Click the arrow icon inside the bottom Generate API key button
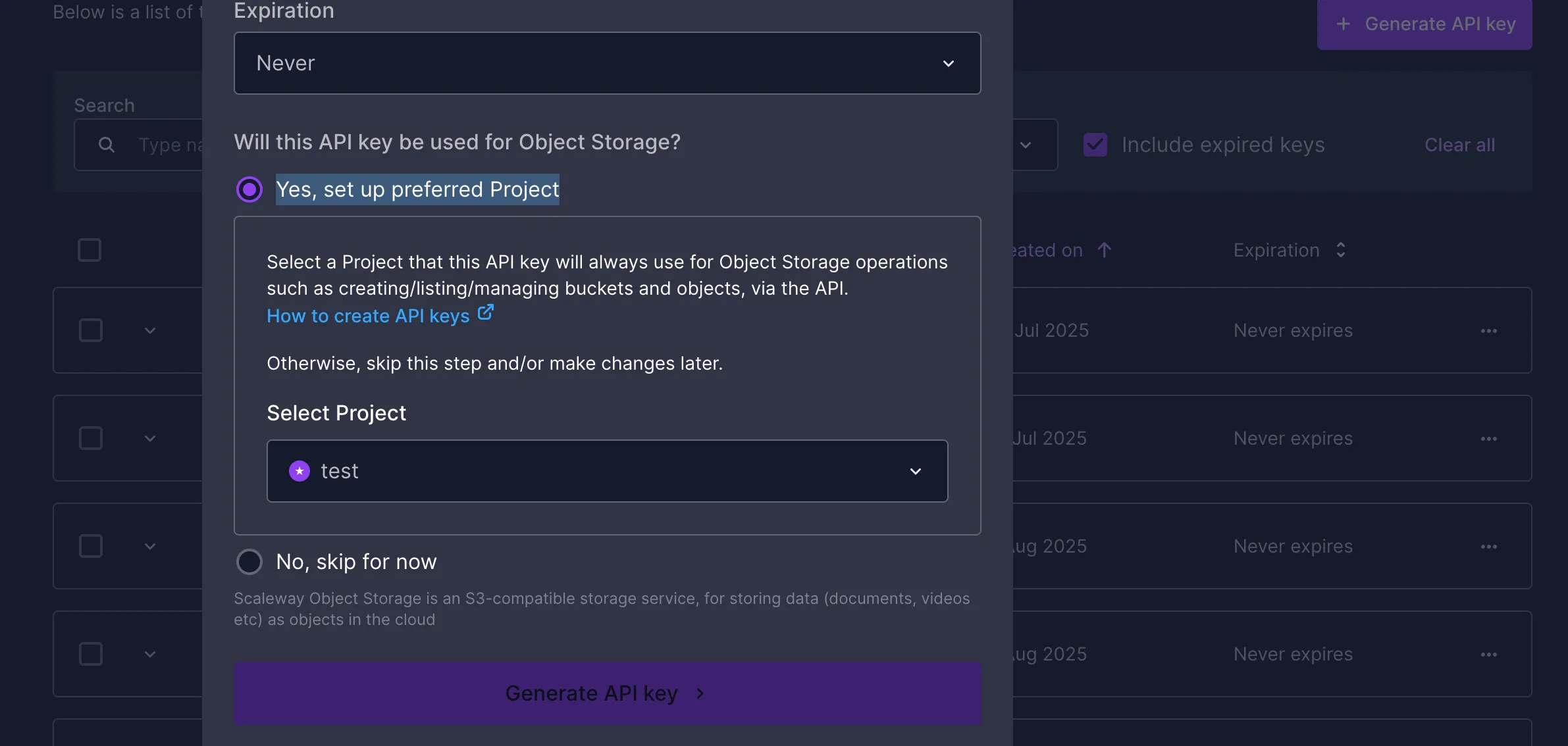Image resolution: width=1568 pixels, height=746 pixels. coord(698,693)
